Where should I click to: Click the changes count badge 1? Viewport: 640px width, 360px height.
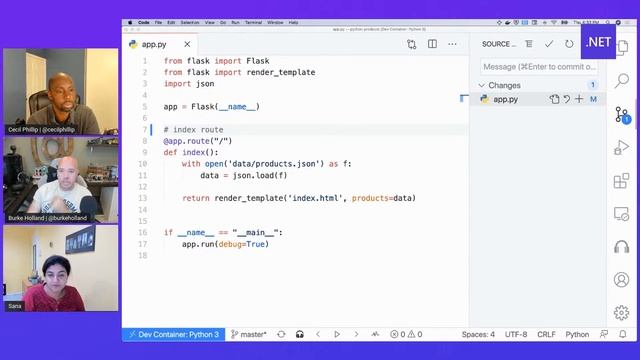[x=593, y=85]
